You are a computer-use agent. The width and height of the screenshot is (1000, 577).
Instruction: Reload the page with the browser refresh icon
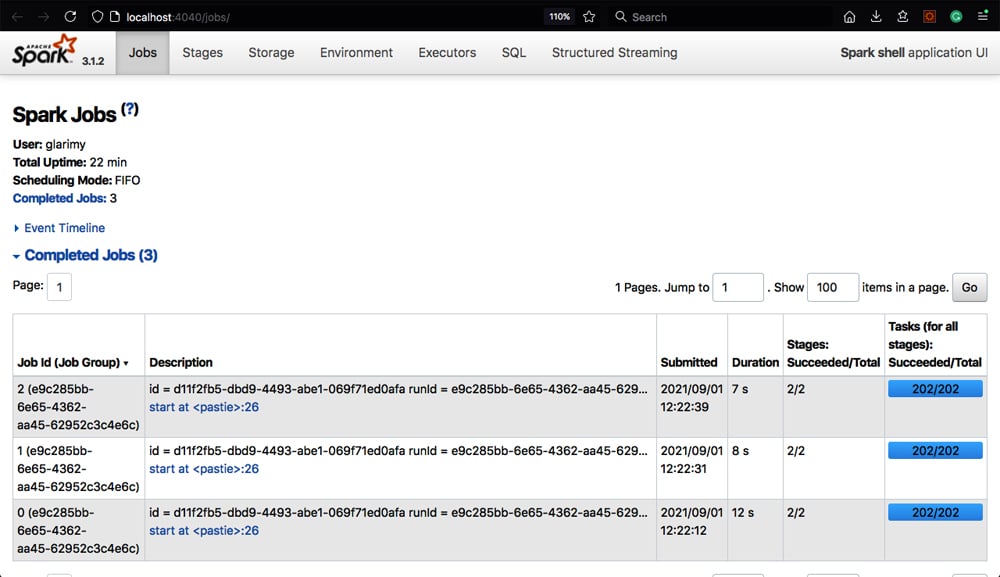tap(70, 17)
